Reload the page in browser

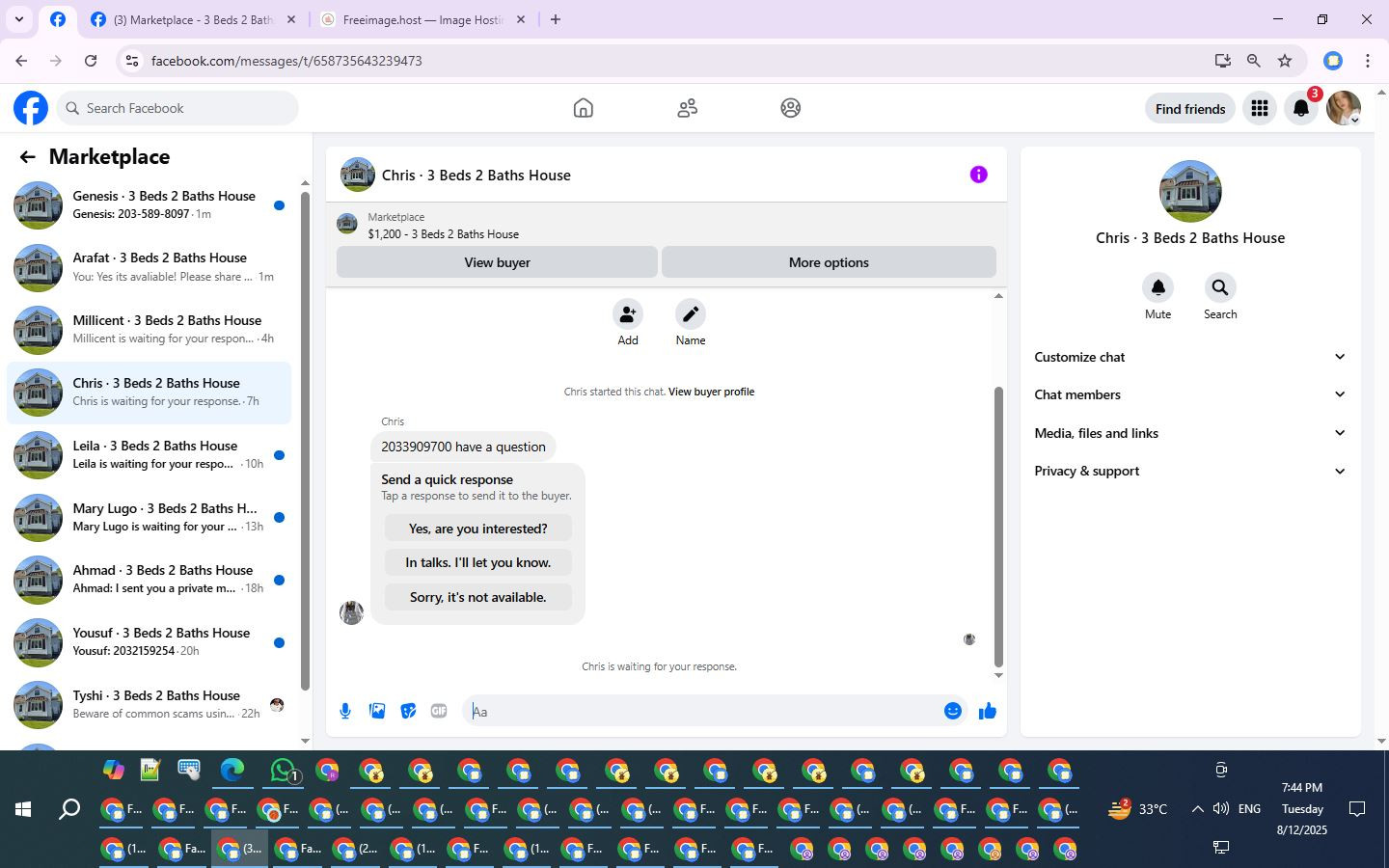(91, 61)
